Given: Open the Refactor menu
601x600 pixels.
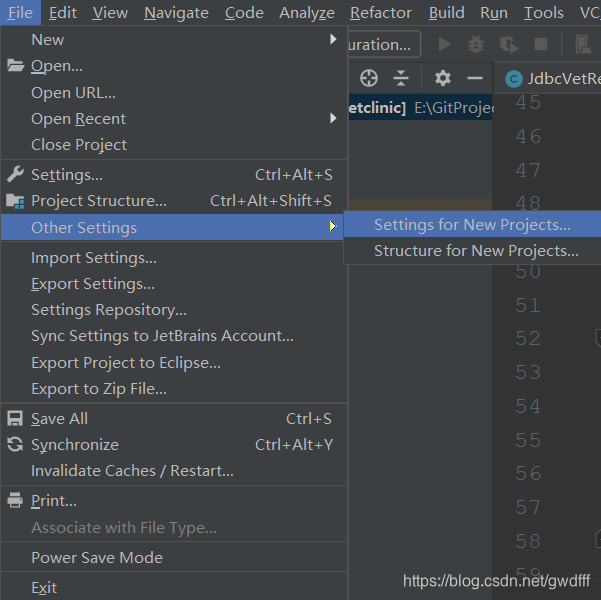Looking at the screenshot, I should [381, 13].
